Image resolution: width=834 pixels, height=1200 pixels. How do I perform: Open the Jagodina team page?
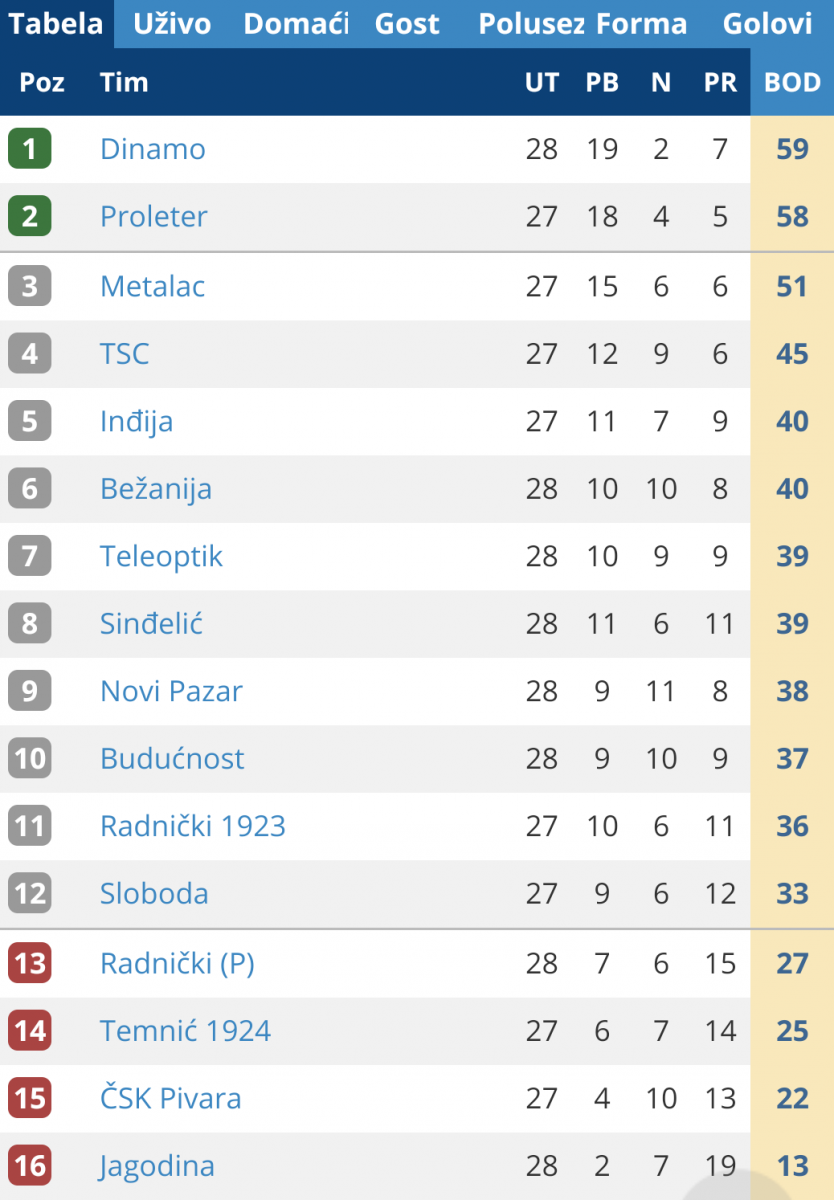pos(157,1166)
